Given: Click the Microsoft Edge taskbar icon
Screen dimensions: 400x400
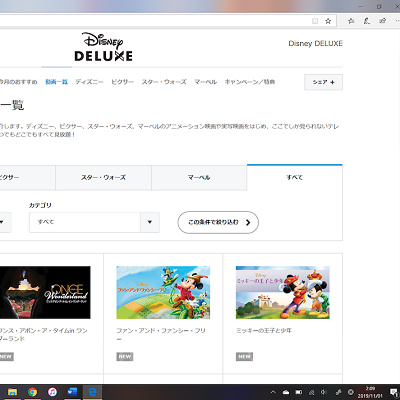Looking at the screenshot, I should click(x=92, y=392).
